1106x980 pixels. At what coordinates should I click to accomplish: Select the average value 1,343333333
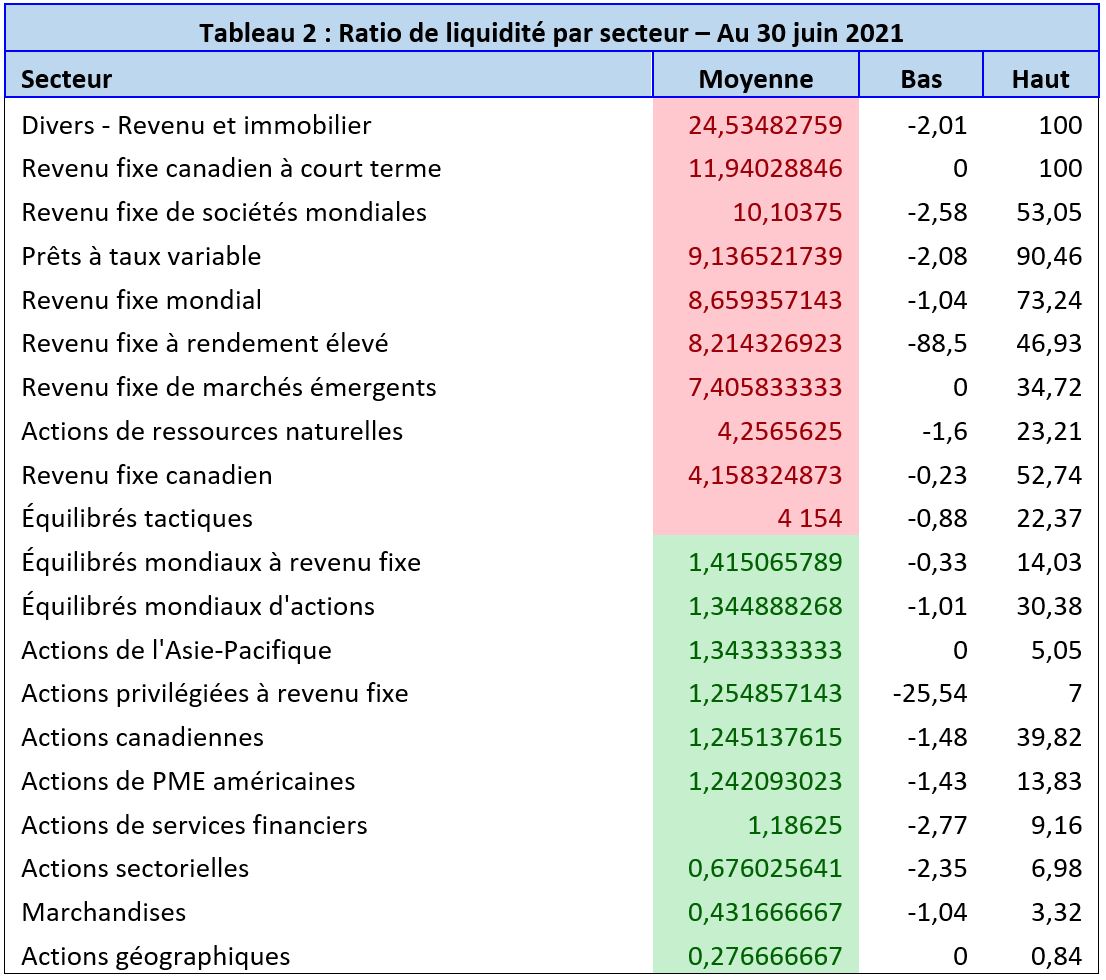(765, 650)
